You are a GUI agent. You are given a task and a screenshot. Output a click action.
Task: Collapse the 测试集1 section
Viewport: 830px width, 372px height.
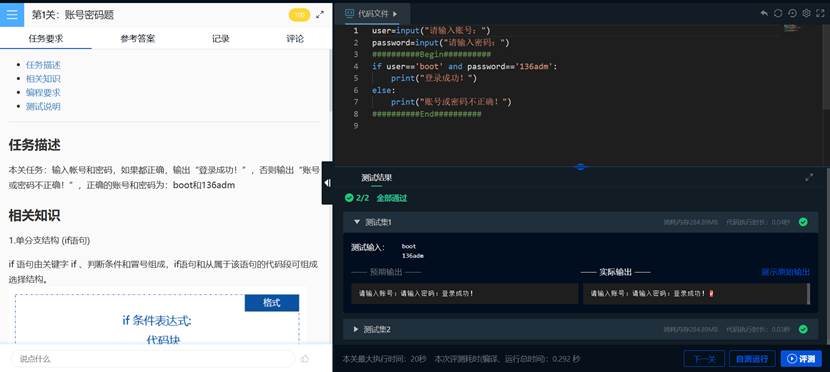[356, 222]
